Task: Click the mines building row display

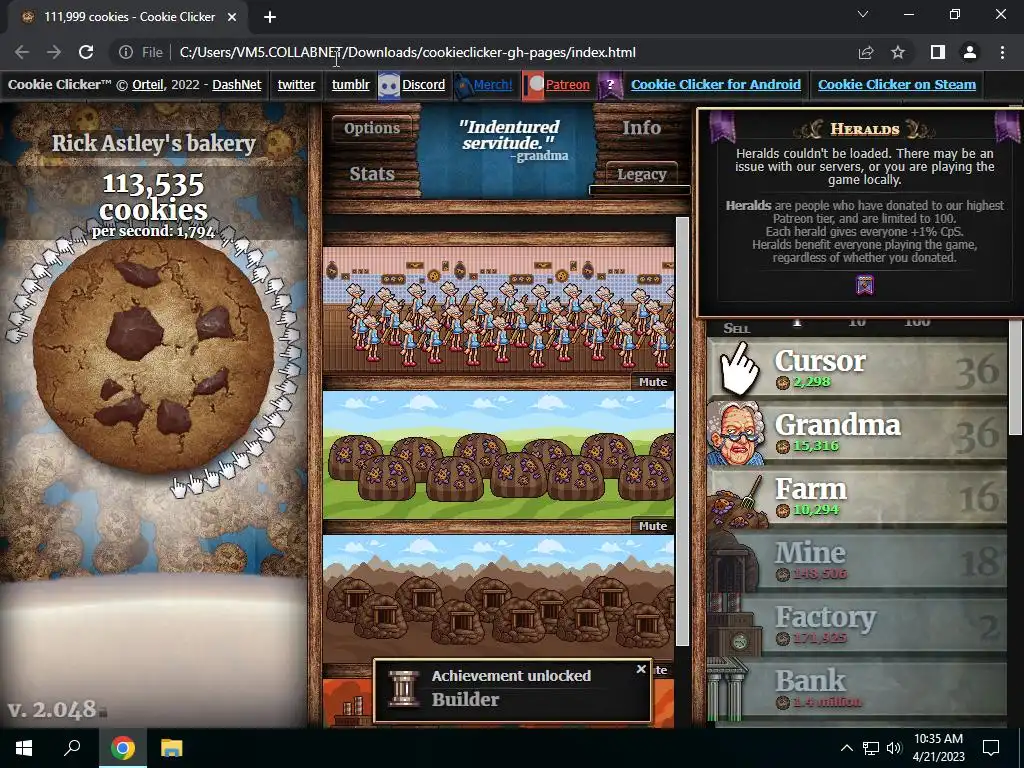Action: (x=499, y=597)
